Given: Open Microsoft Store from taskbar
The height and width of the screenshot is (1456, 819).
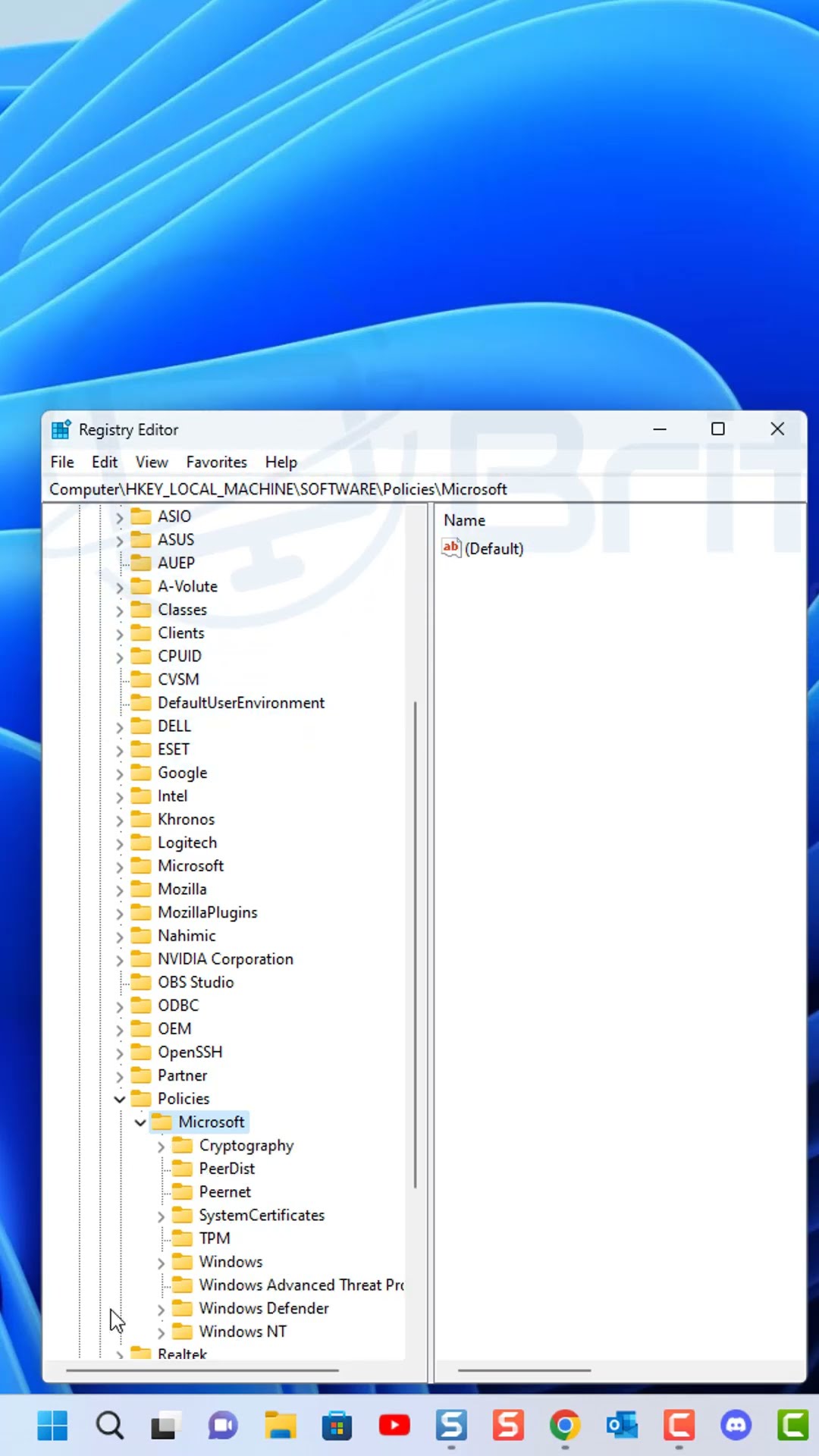Looking at the screenshot, I should (337, 1426).
